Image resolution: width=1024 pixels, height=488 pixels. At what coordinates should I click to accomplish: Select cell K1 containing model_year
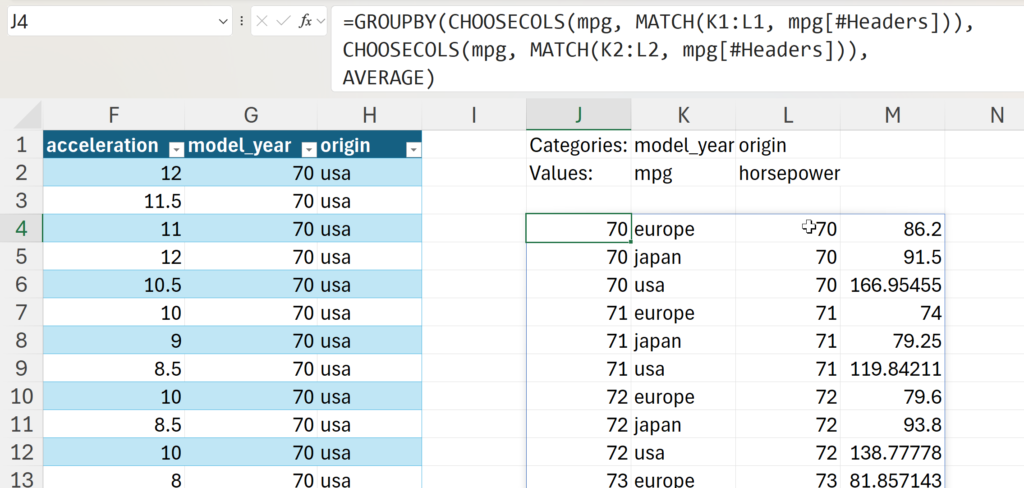pos(683,146)
